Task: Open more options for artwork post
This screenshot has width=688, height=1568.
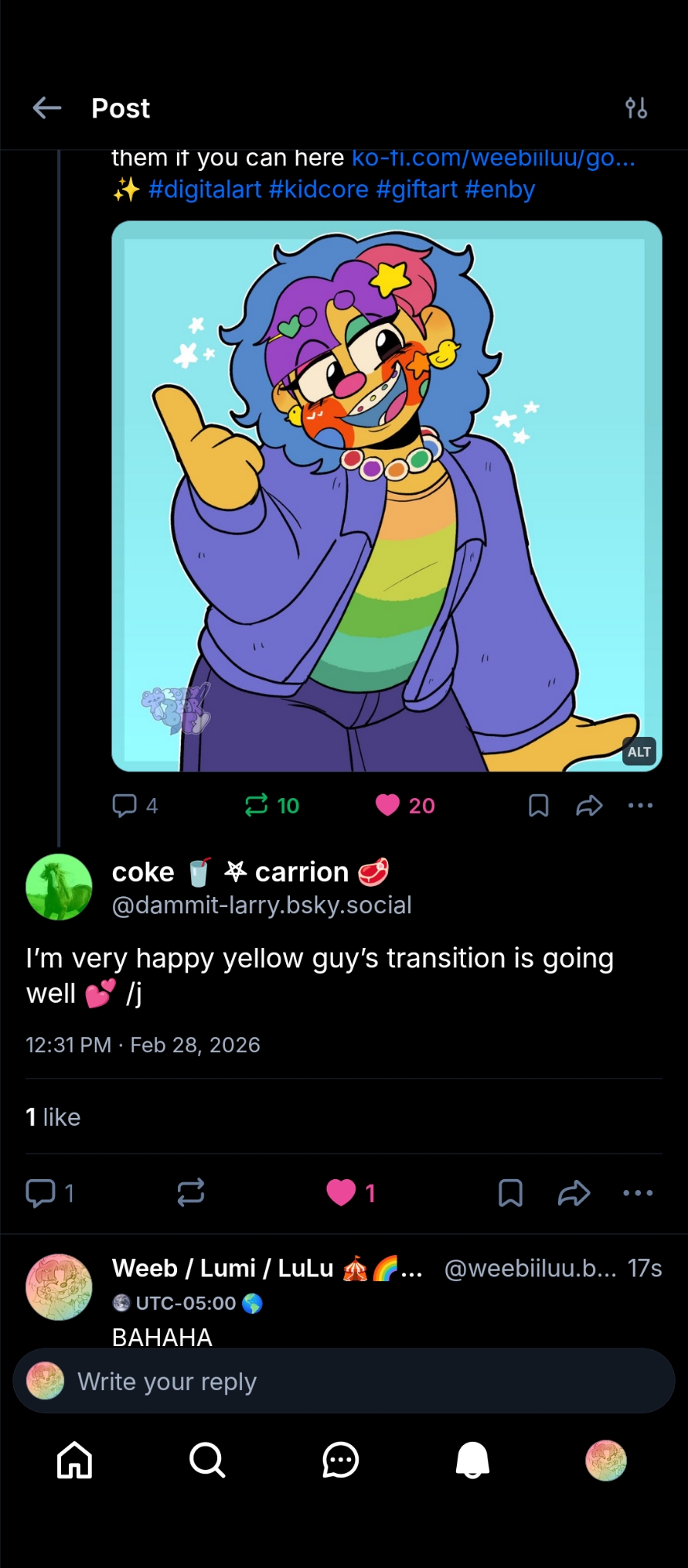Action: click(x=640, y=805)
